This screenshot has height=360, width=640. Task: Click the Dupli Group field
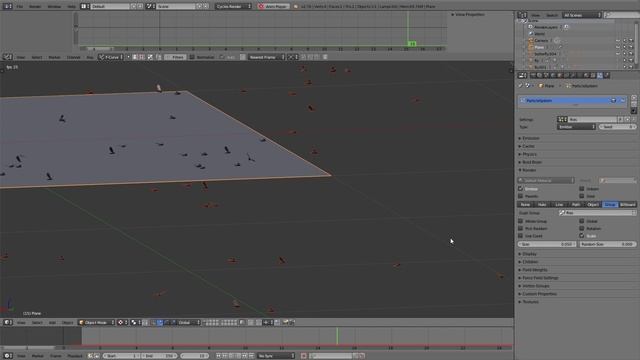597,213
